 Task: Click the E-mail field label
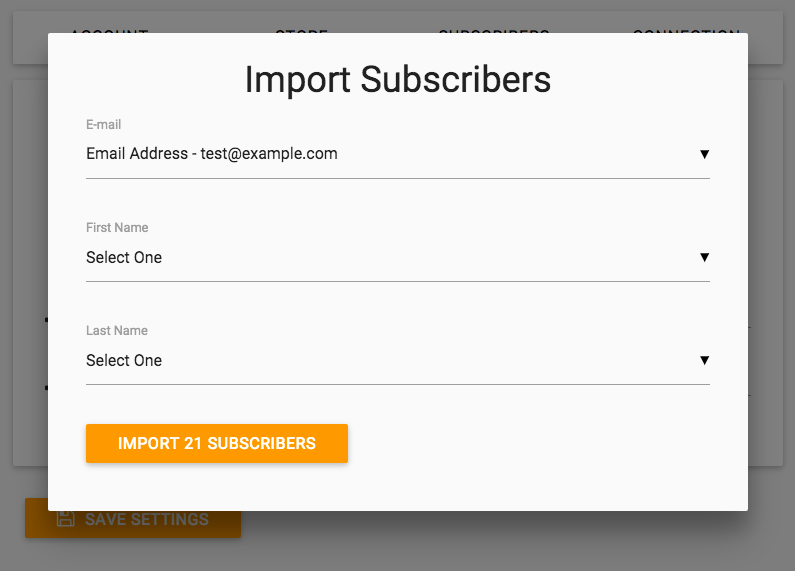pyautogui.click(x=104, y=125)
